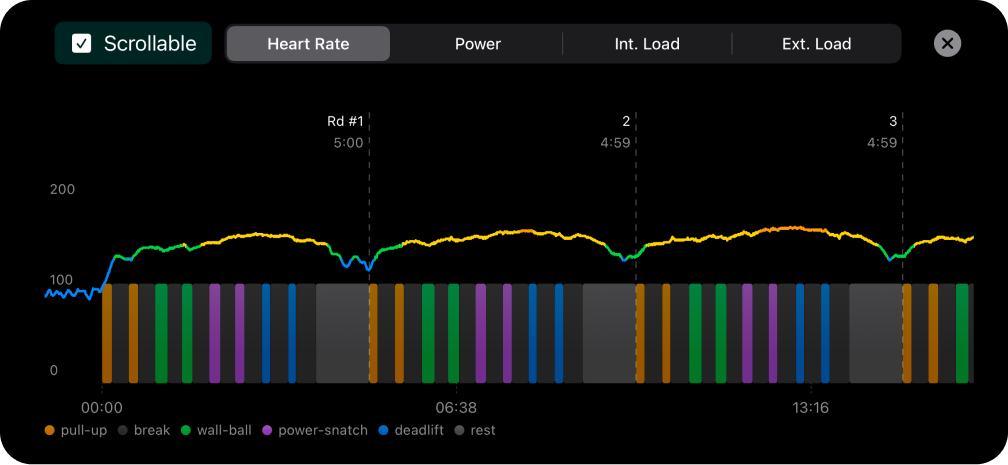Show the Ext. Load tab
1008x465 pixels.
[817, 44]
